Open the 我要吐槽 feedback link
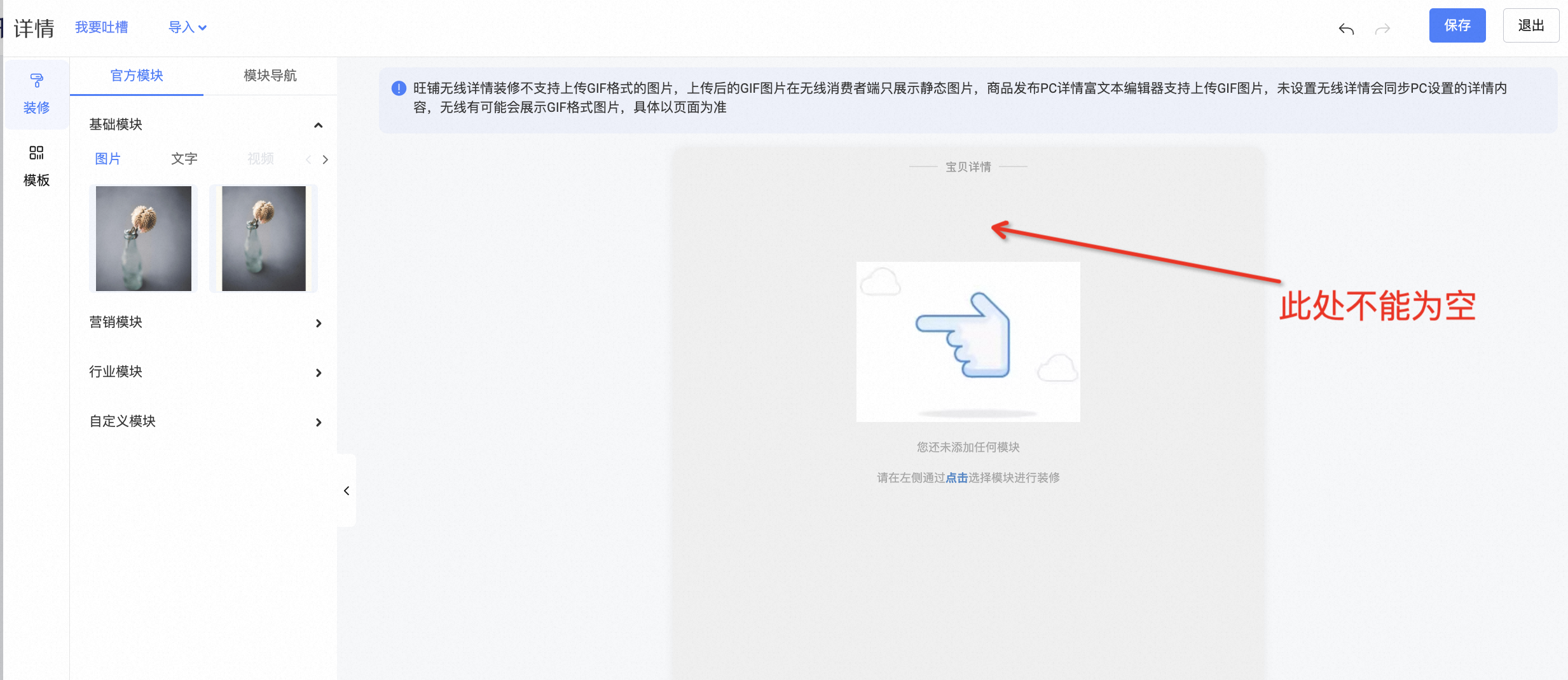1568x680 pixels. tap(102, 27)
